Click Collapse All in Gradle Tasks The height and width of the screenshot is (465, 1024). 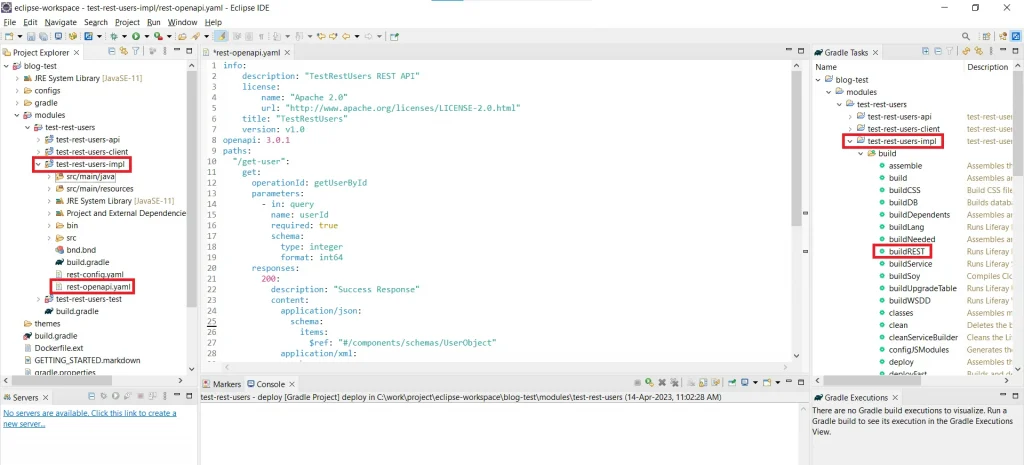[938, 51]
